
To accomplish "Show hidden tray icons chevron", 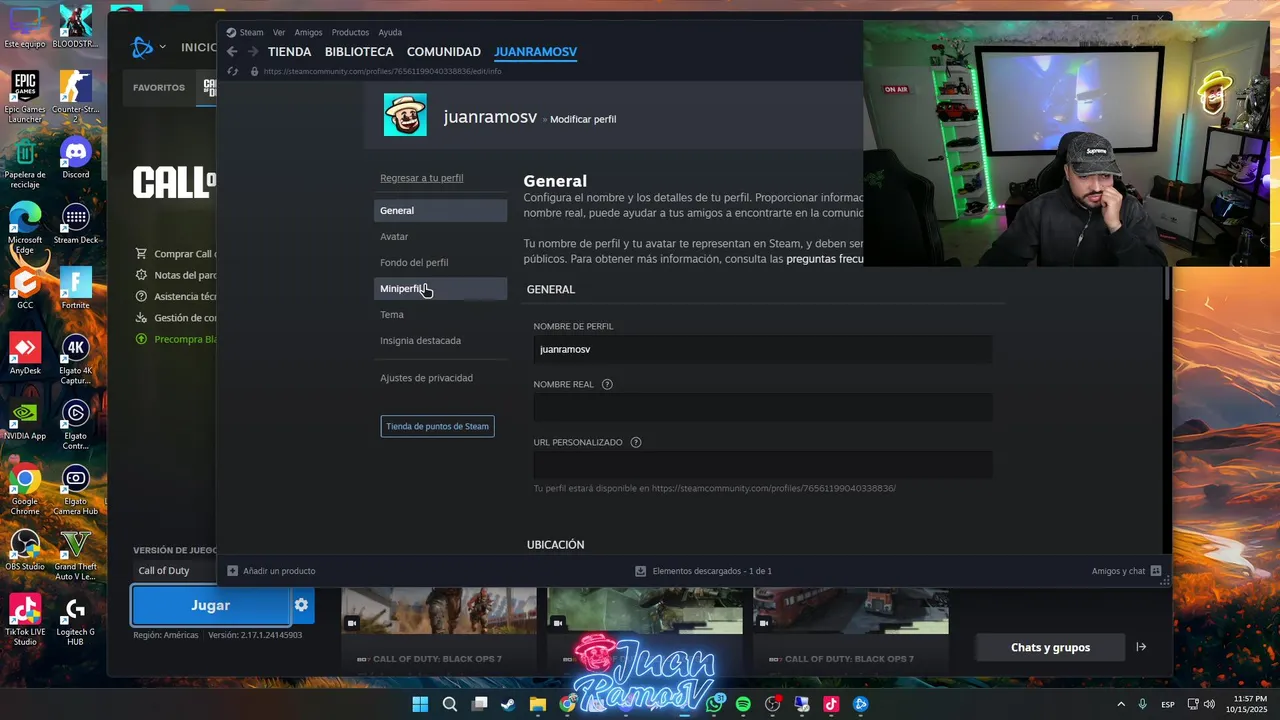I will (x=1121, y=704).
